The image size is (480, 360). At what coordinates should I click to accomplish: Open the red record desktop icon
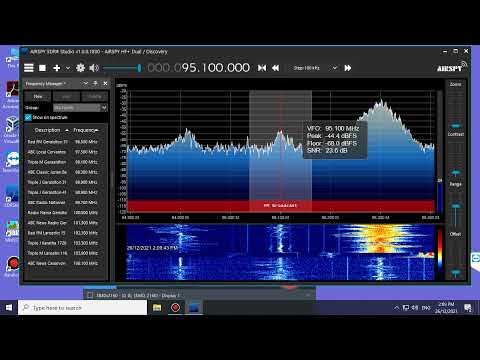[13, 265]
